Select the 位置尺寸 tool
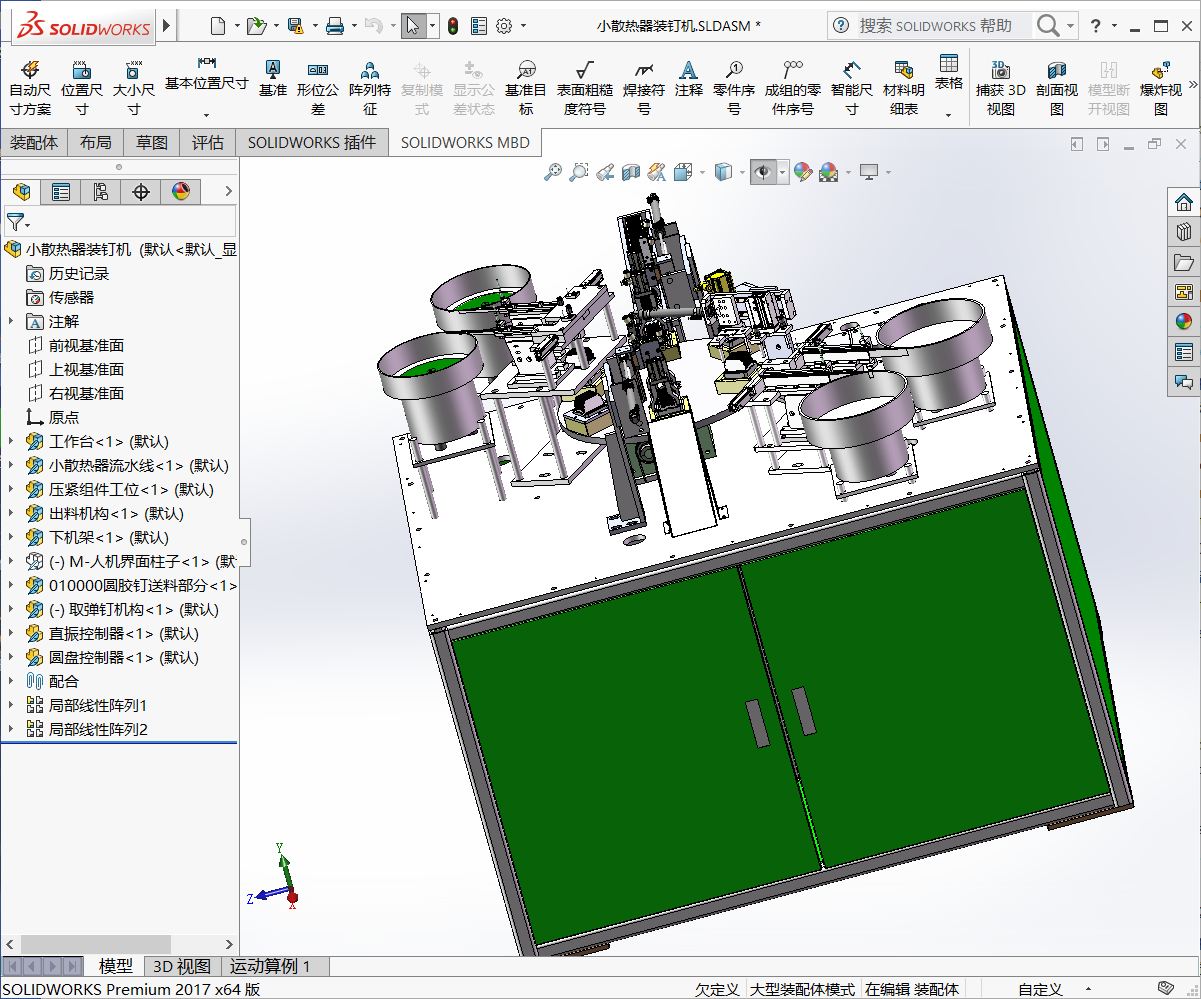This screenshot has height=999, width=1201. [x=82, y=87]
